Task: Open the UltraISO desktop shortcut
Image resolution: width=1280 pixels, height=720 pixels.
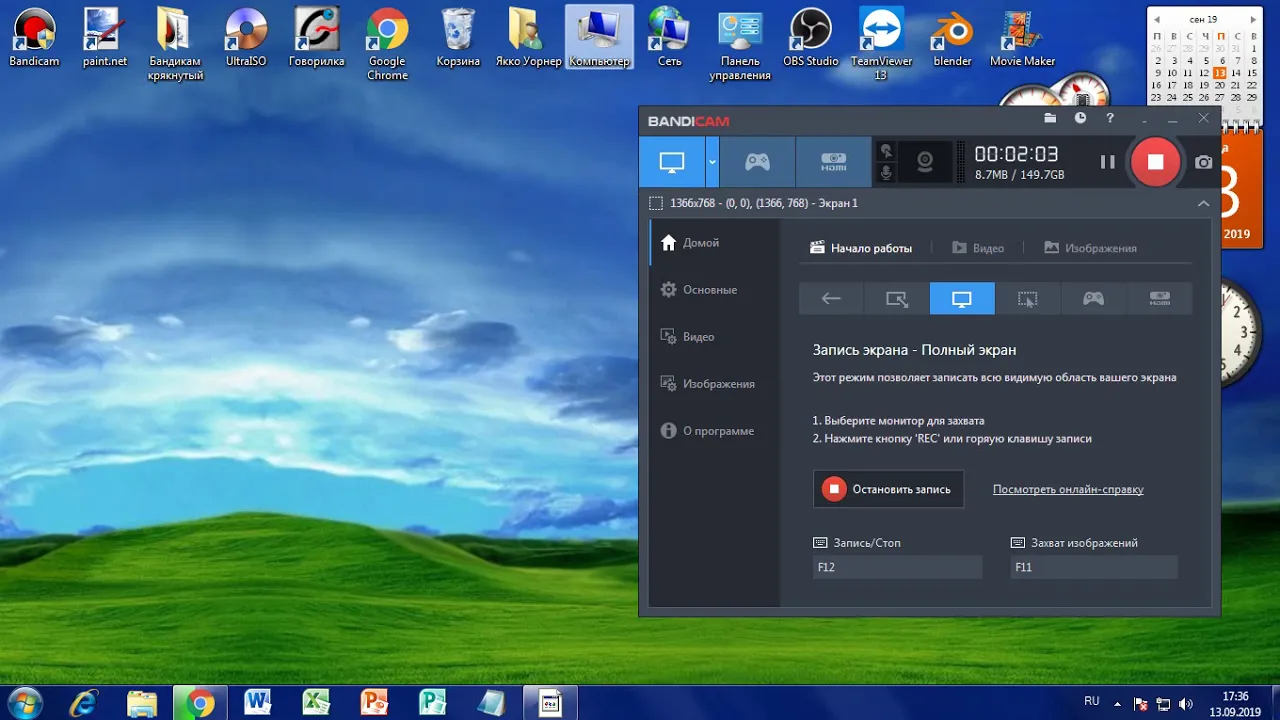Action: tap(246, 38)
